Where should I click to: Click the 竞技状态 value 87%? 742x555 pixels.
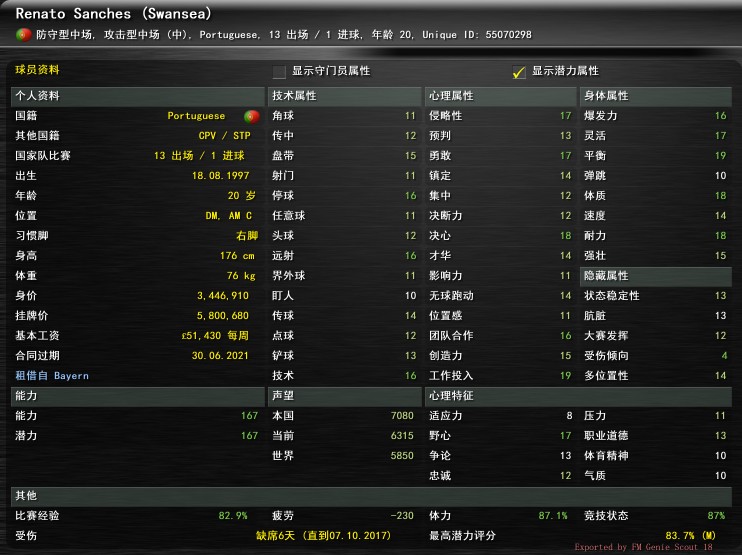[716, 516]
